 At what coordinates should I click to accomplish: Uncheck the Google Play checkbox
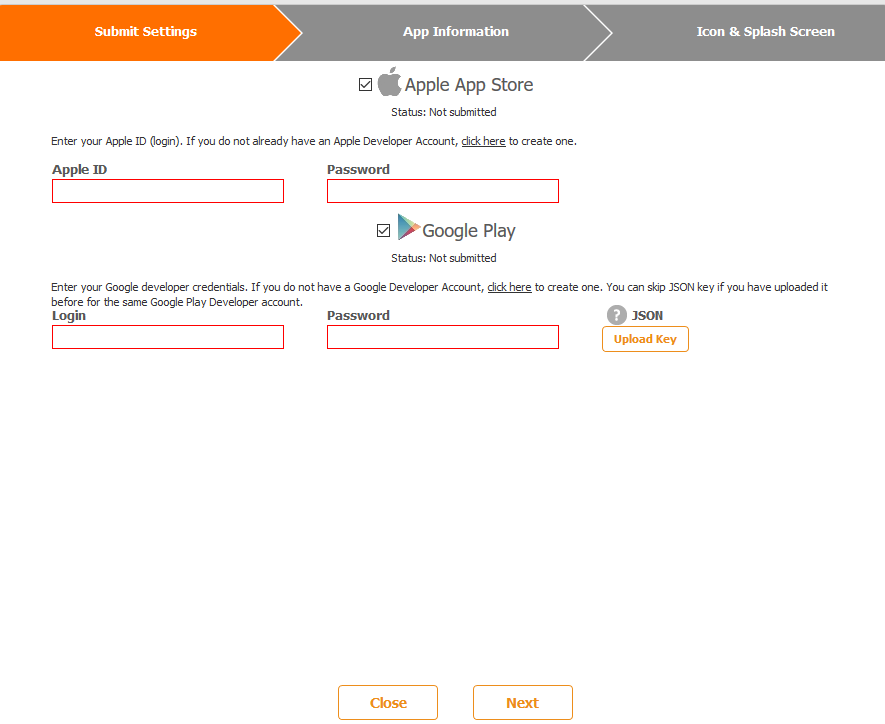tap(383, 230)
